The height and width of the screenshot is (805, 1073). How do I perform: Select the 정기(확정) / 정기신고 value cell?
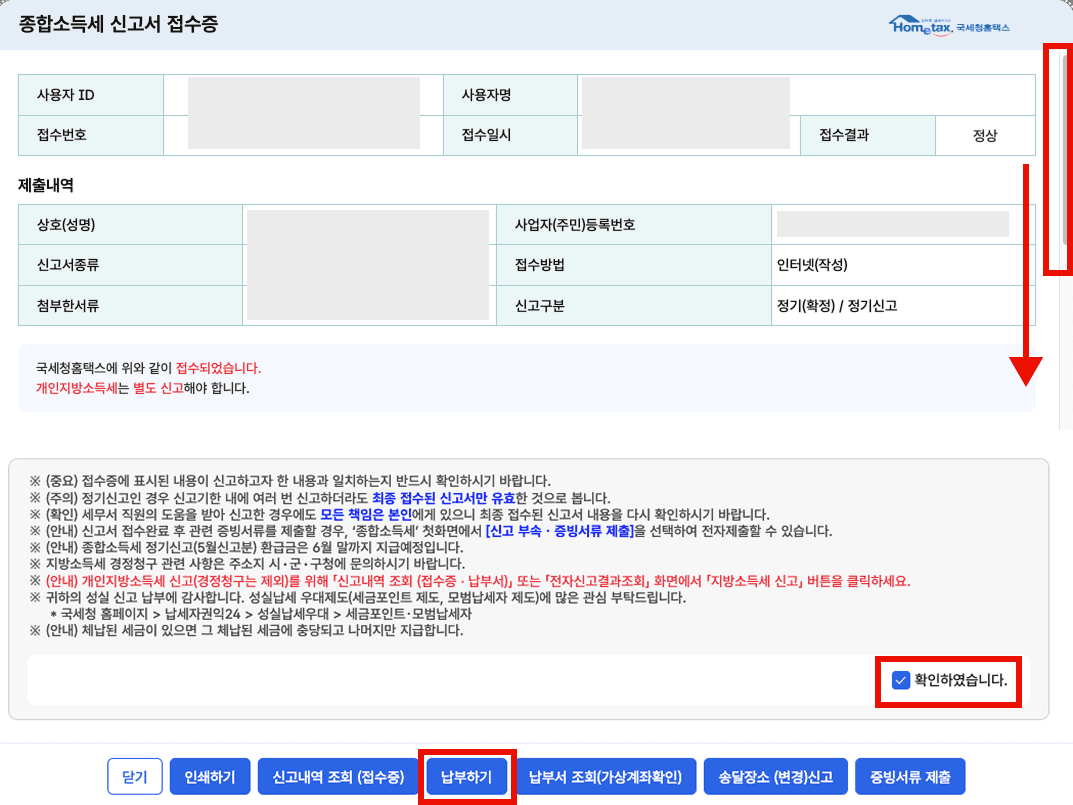pyautogui.click(x=836, y=306)
